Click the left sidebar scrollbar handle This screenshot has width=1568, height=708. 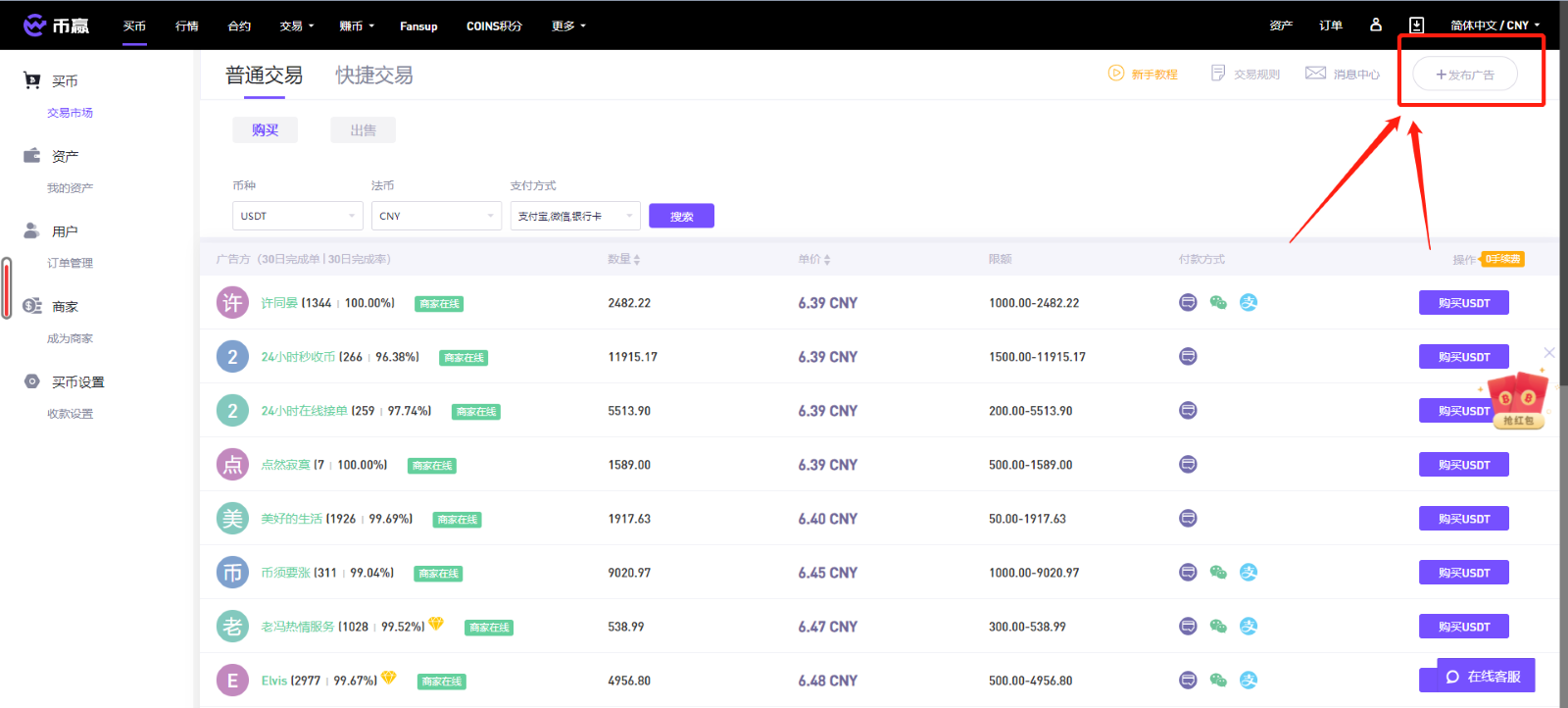[7, 288]
